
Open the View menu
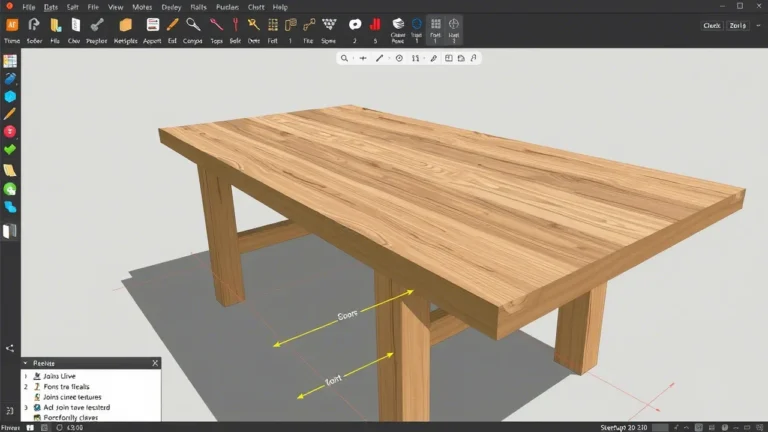(x=116, y=7)
